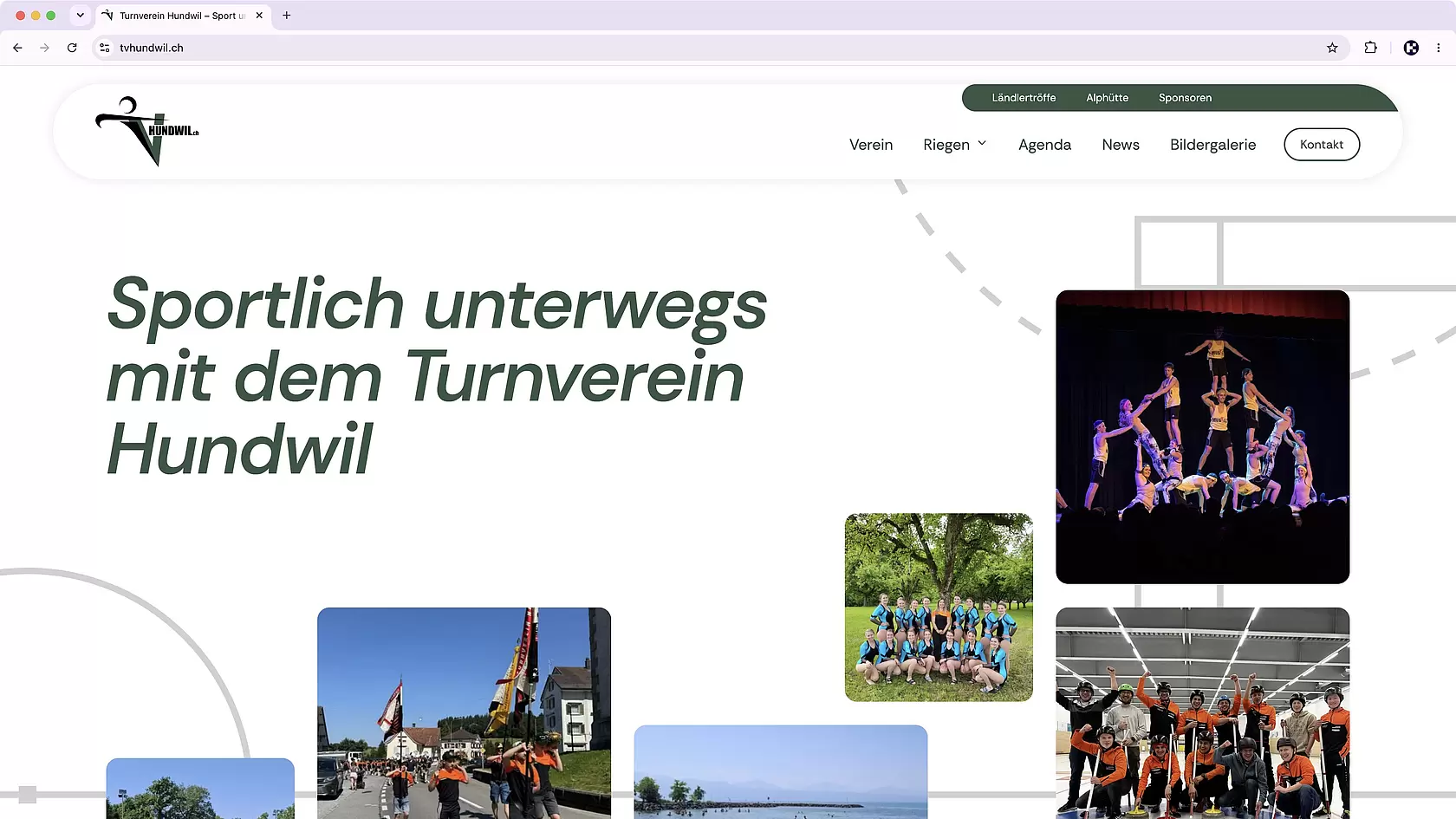1456x819 pixels.
Task: Click the Sportlich unterwegs headline
Action: point(437,376)
